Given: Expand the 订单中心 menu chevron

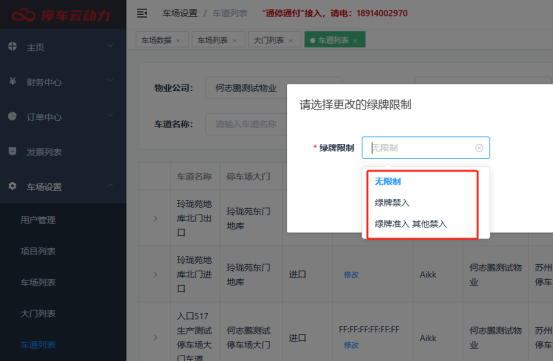Looking at the screenshot, I should coord(110,116).
